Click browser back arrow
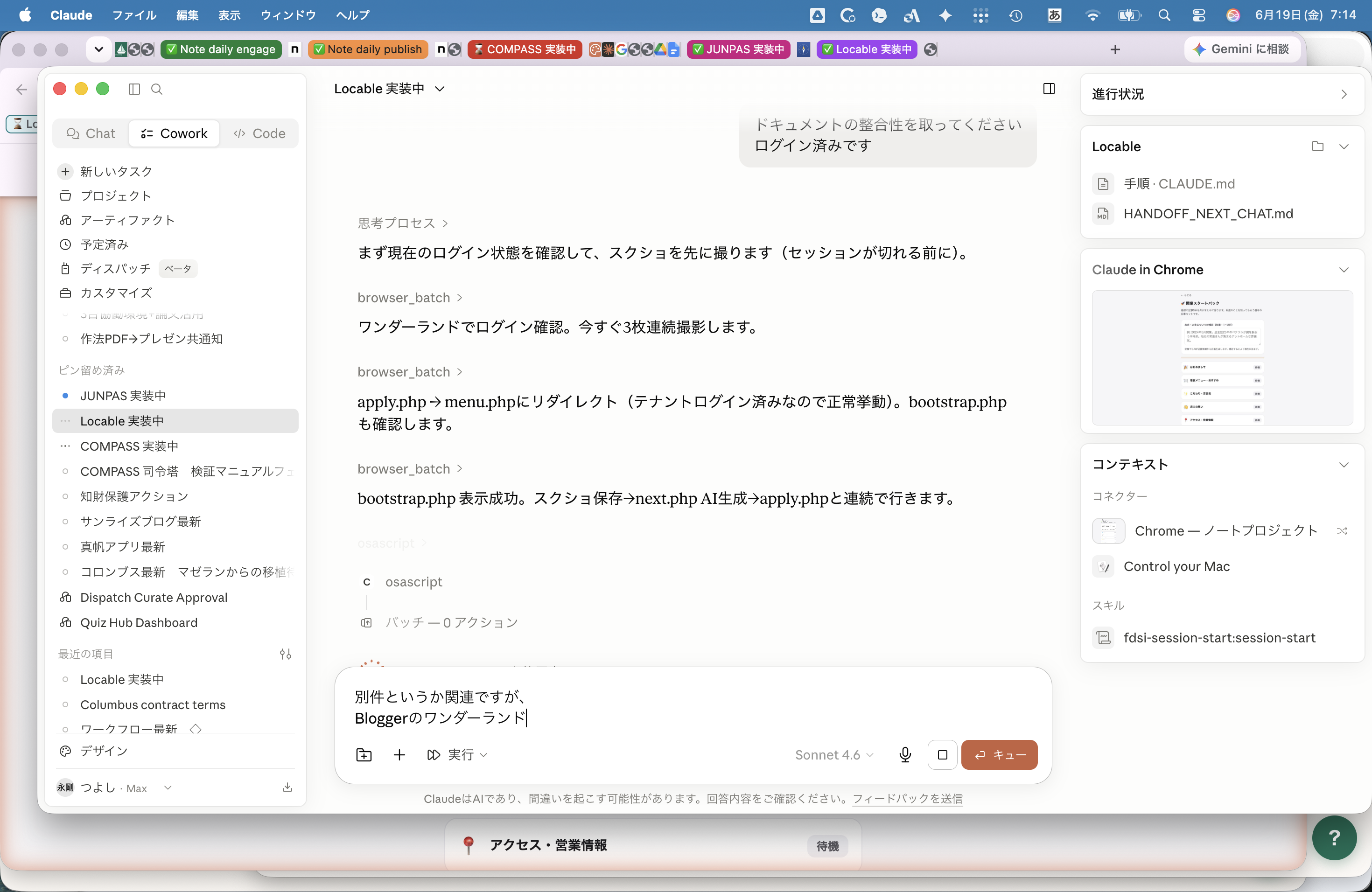1372x892 pixels. pyautogui.click(x=22, y=89)
